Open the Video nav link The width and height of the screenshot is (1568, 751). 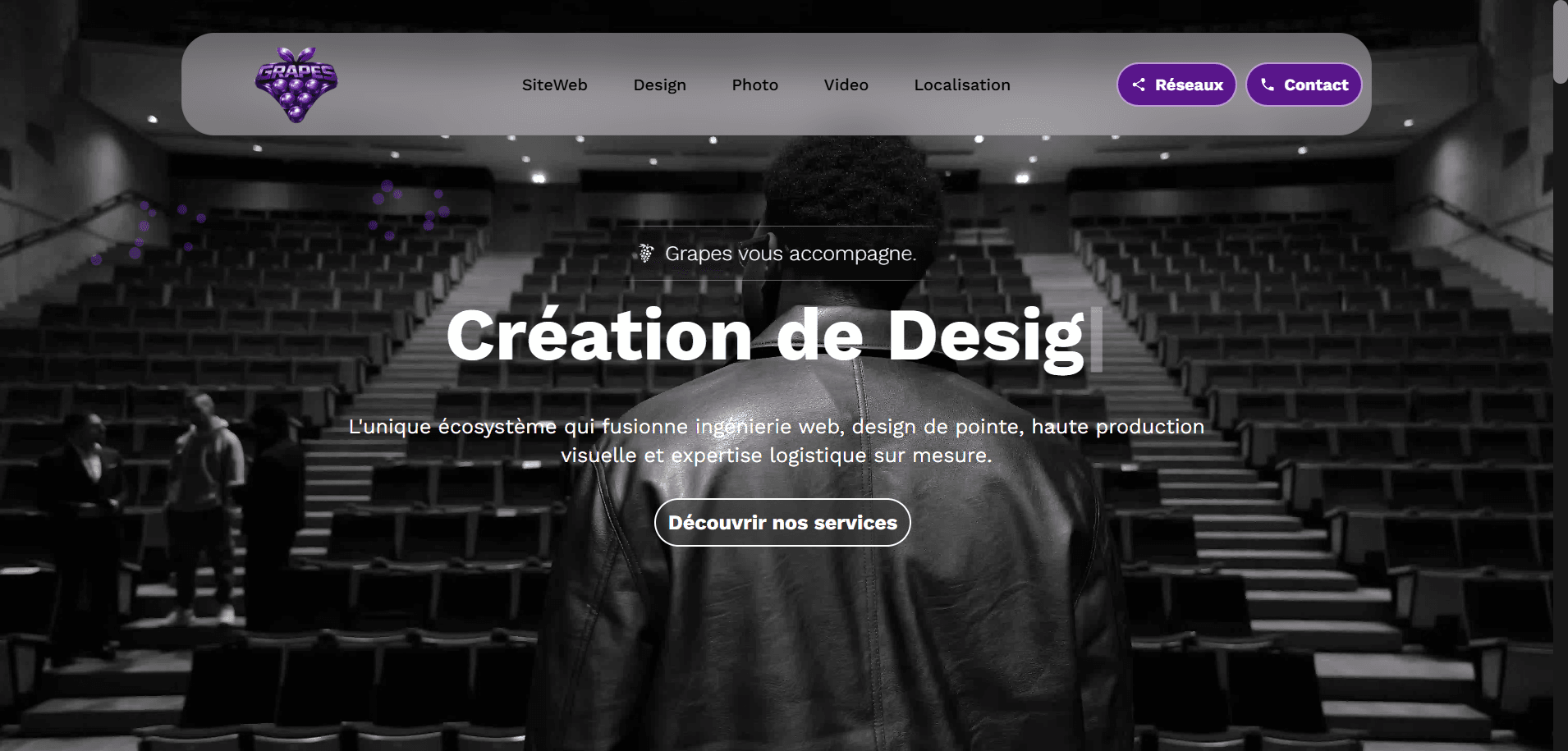click(846, 85)
